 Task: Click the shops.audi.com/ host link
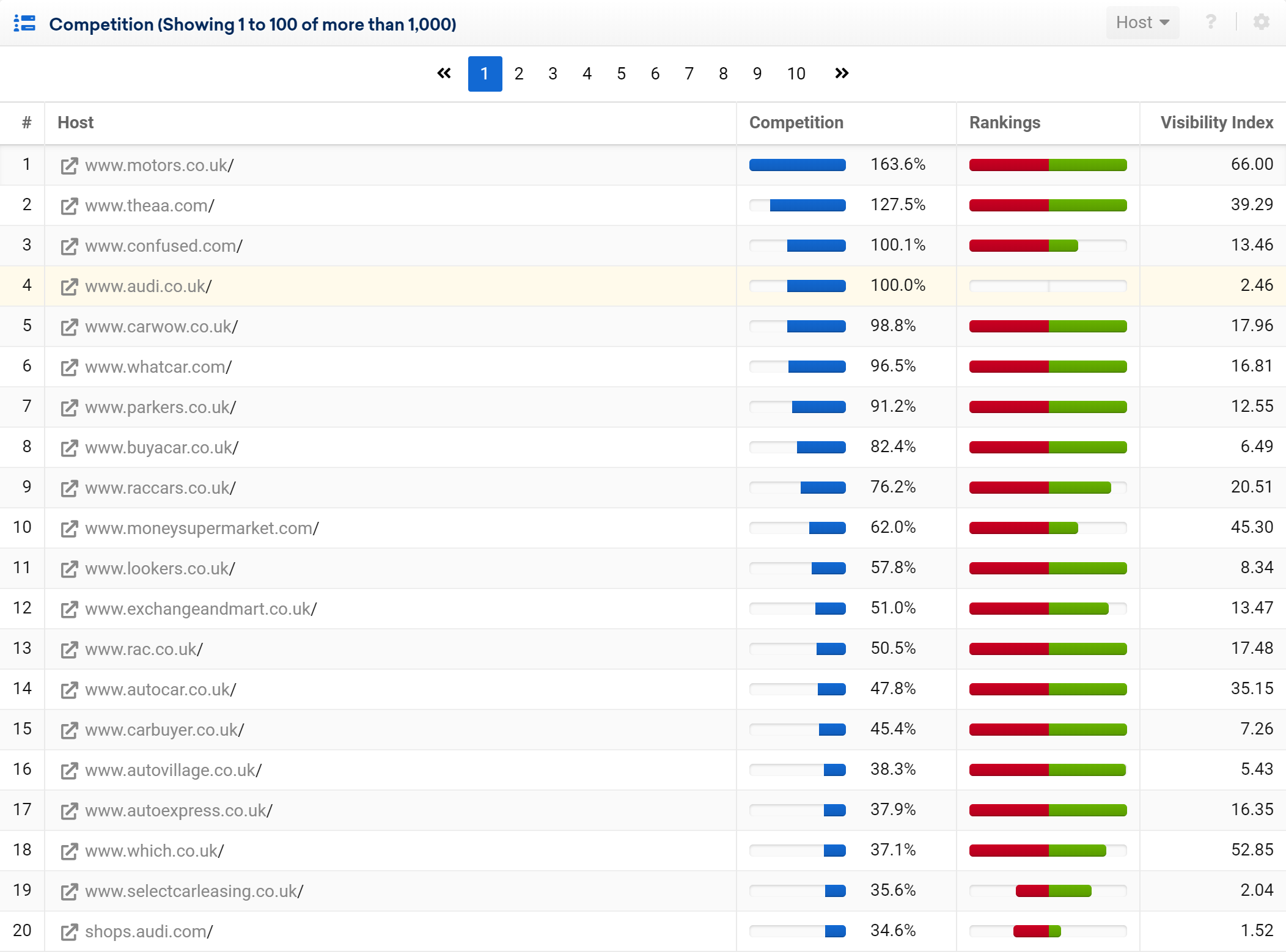pos(149,932)
